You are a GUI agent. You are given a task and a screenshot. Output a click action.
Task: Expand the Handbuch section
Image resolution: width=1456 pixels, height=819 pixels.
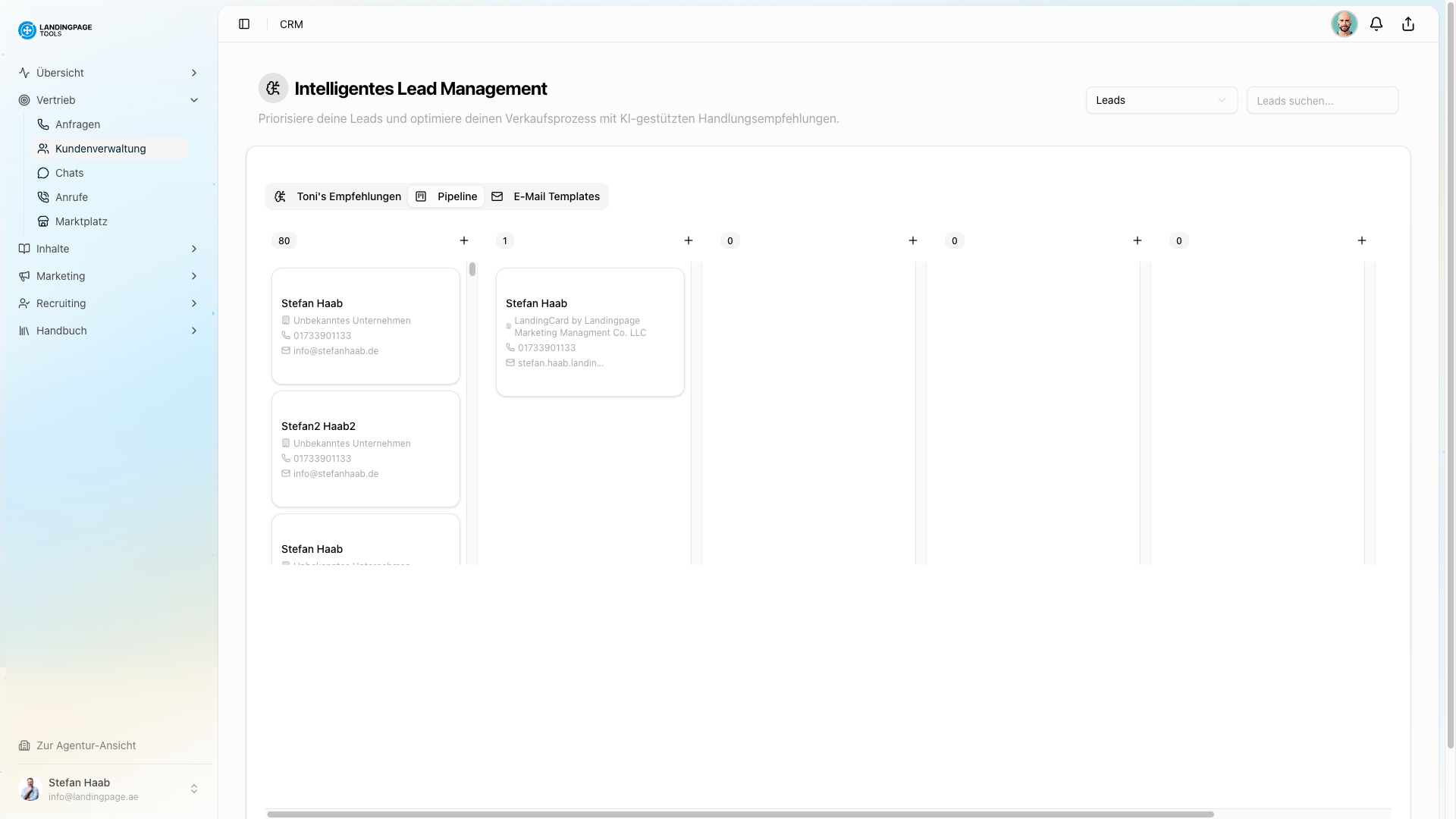pos(194,331)
